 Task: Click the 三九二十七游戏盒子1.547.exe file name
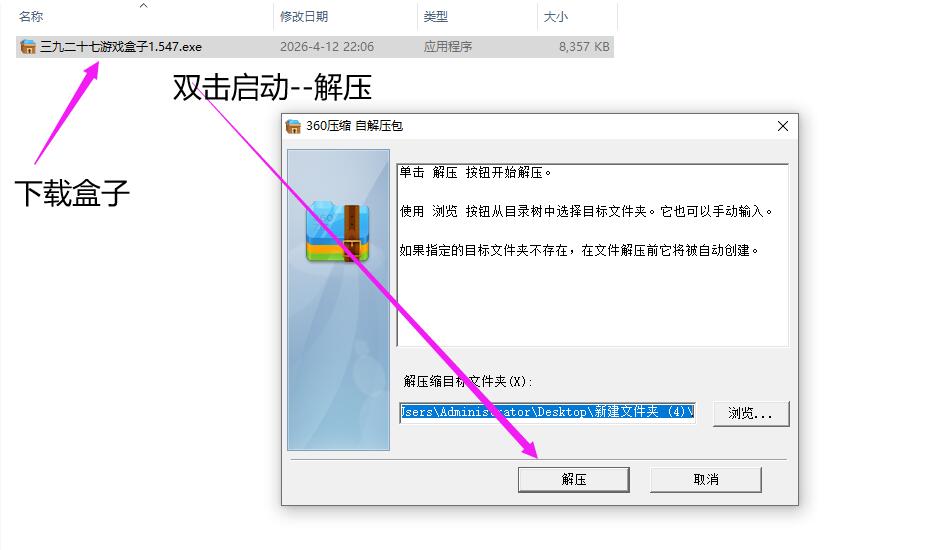(121, 46)
